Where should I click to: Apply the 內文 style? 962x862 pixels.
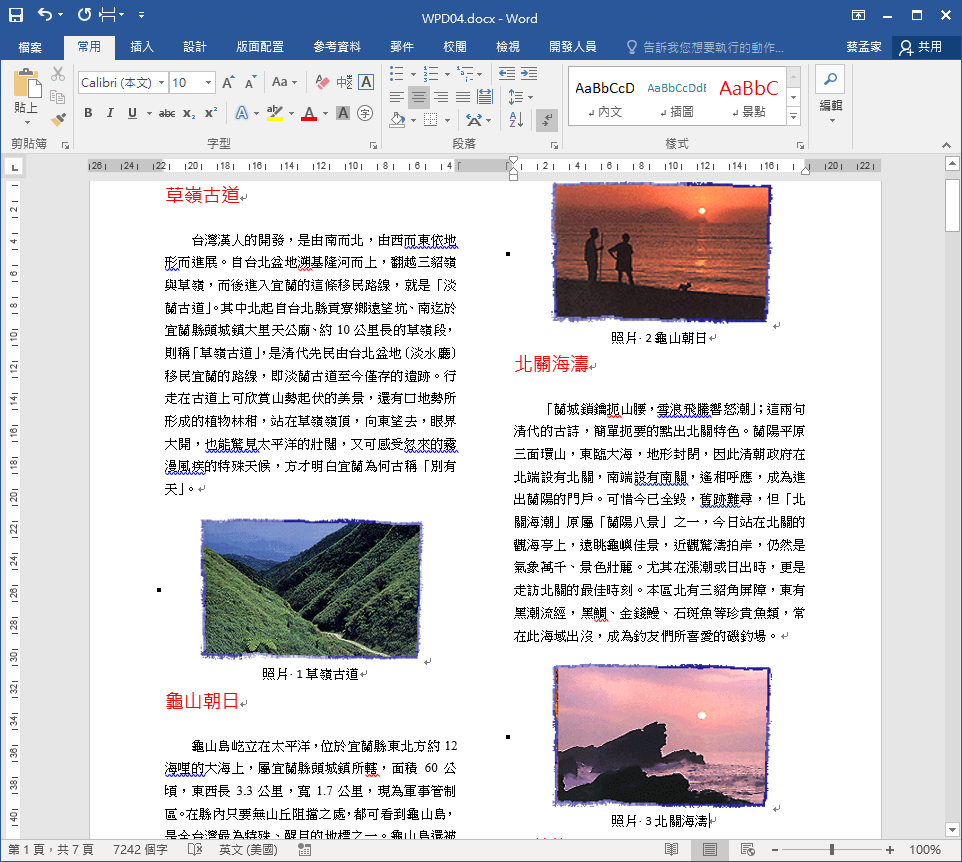point(605,97)
